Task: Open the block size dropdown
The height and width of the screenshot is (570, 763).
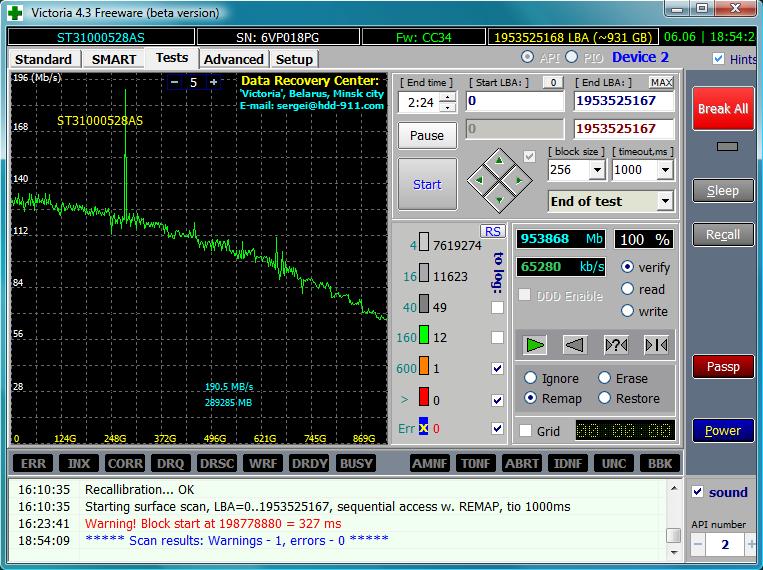Action: [597, 170]
